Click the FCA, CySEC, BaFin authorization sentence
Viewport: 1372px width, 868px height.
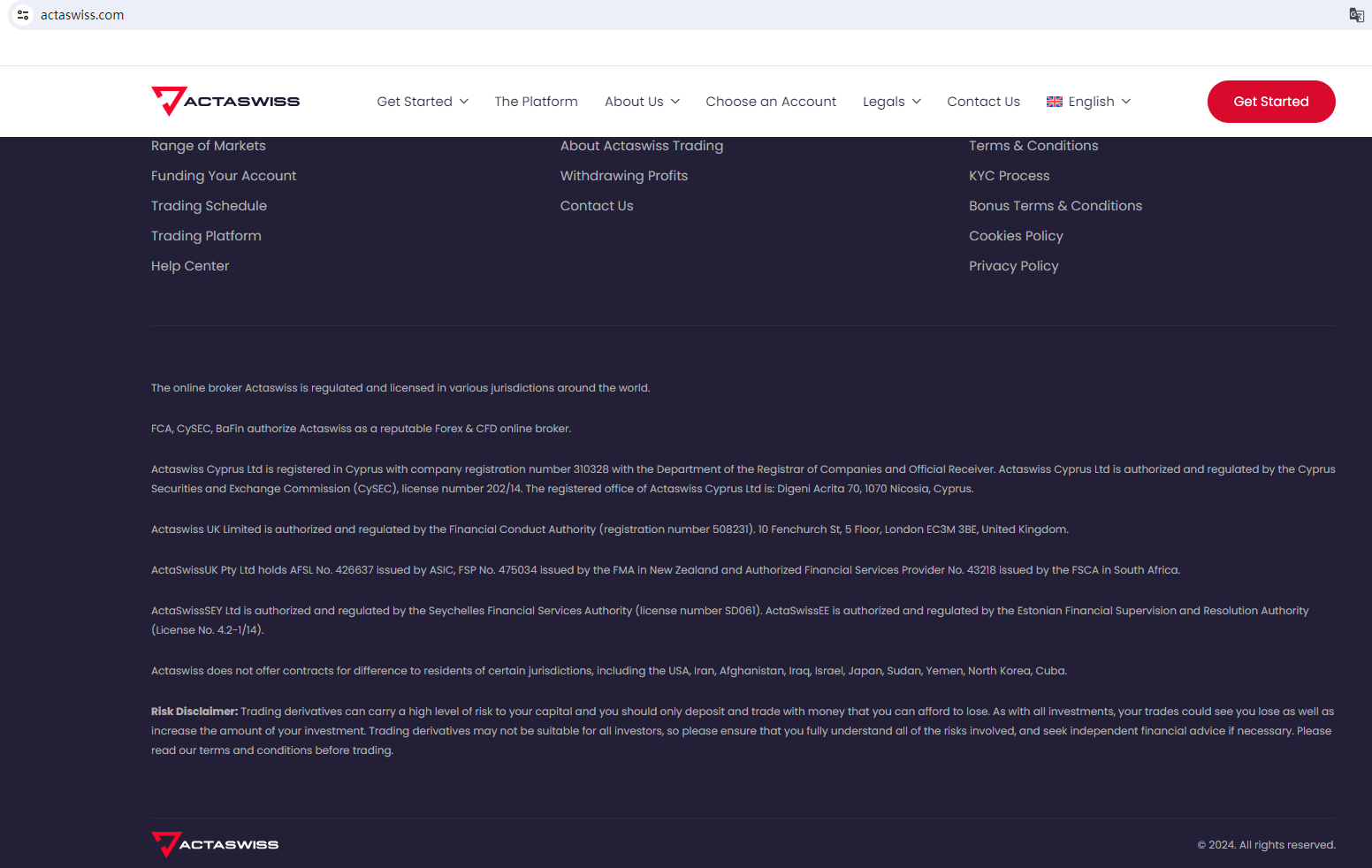pyautogui.click(x=361, y=429)
